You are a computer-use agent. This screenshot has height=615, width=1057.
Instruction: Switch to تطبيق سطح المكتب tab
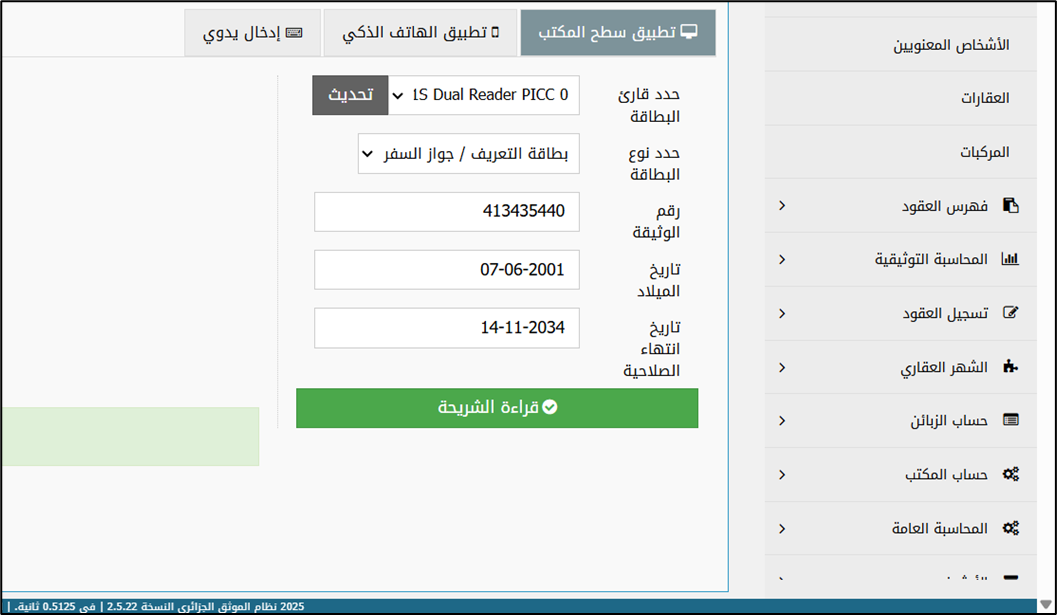(618, 33)
